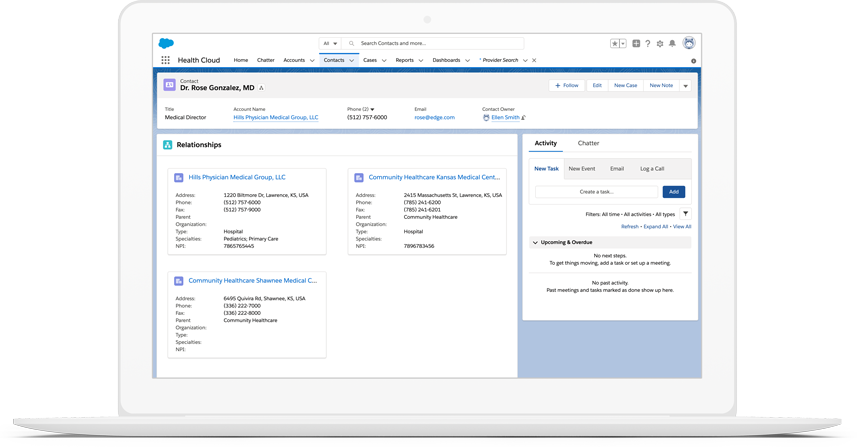Open the Notifications bell icon
The height and width of the screenshot is (447, 857).
click(672, 43)
